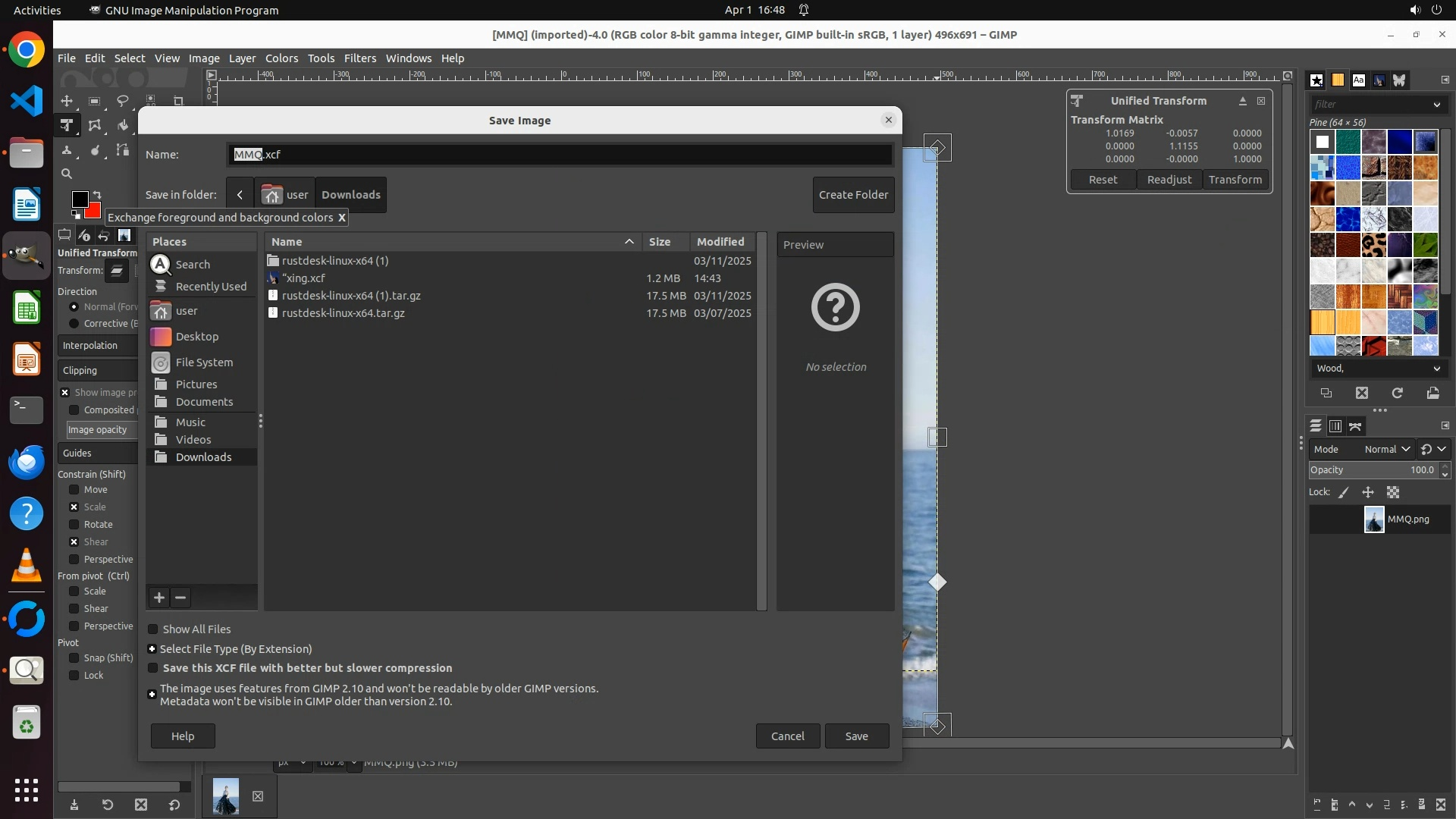Select the Move tool in toolbox
The image size is (1456, 819).
tap(67, 101)
